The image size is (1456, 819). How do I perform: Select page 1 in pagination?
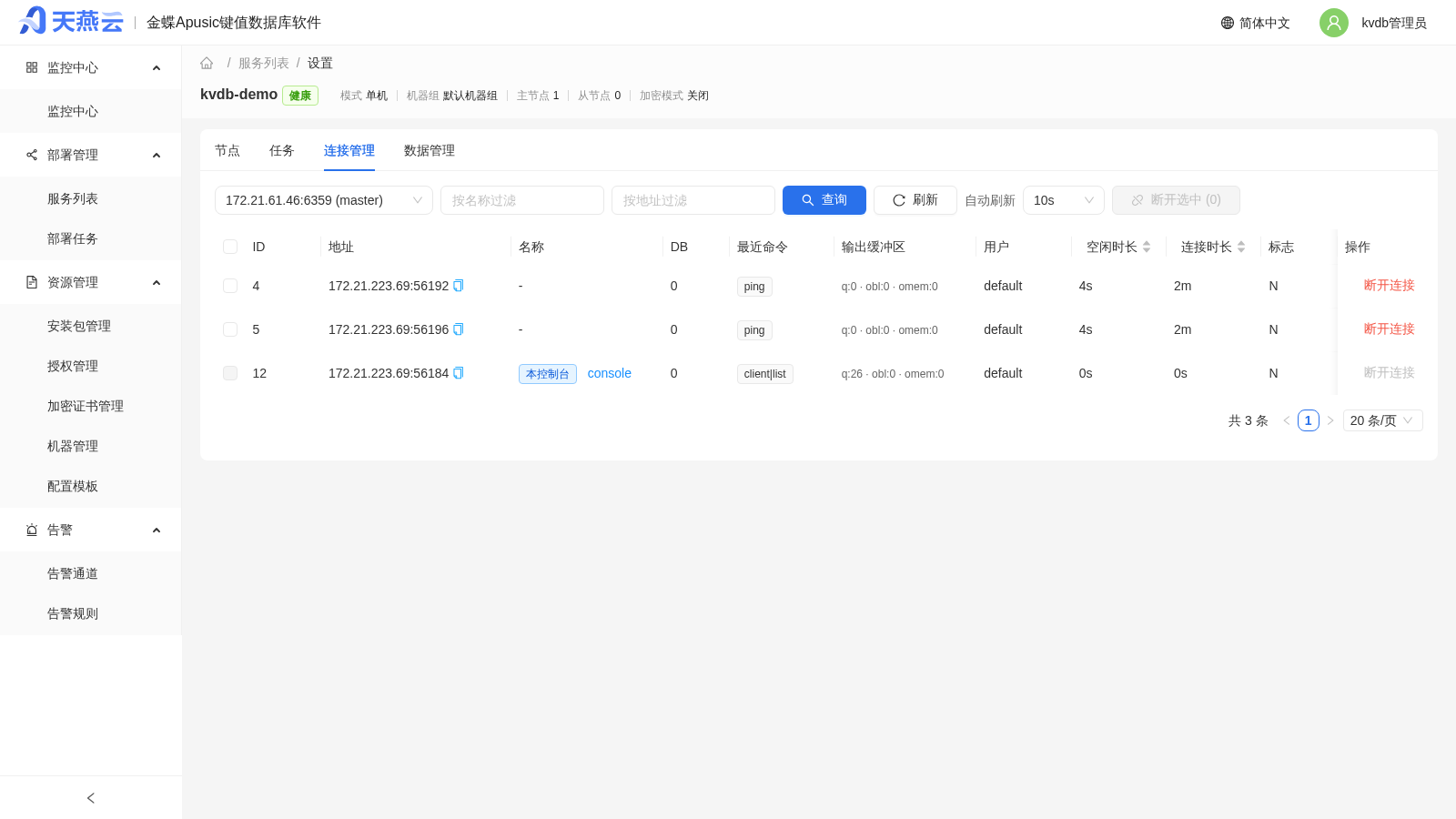click(1309, 420)
